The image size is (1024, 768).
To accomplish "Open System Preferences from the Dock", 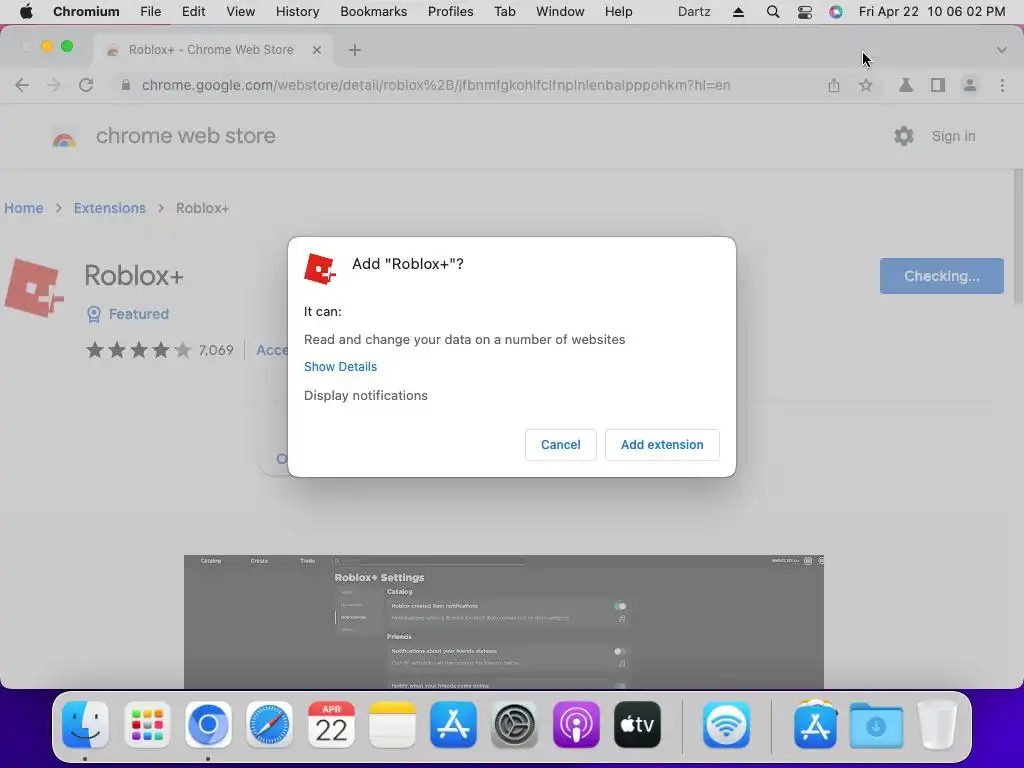I will [x=515, y=725].
